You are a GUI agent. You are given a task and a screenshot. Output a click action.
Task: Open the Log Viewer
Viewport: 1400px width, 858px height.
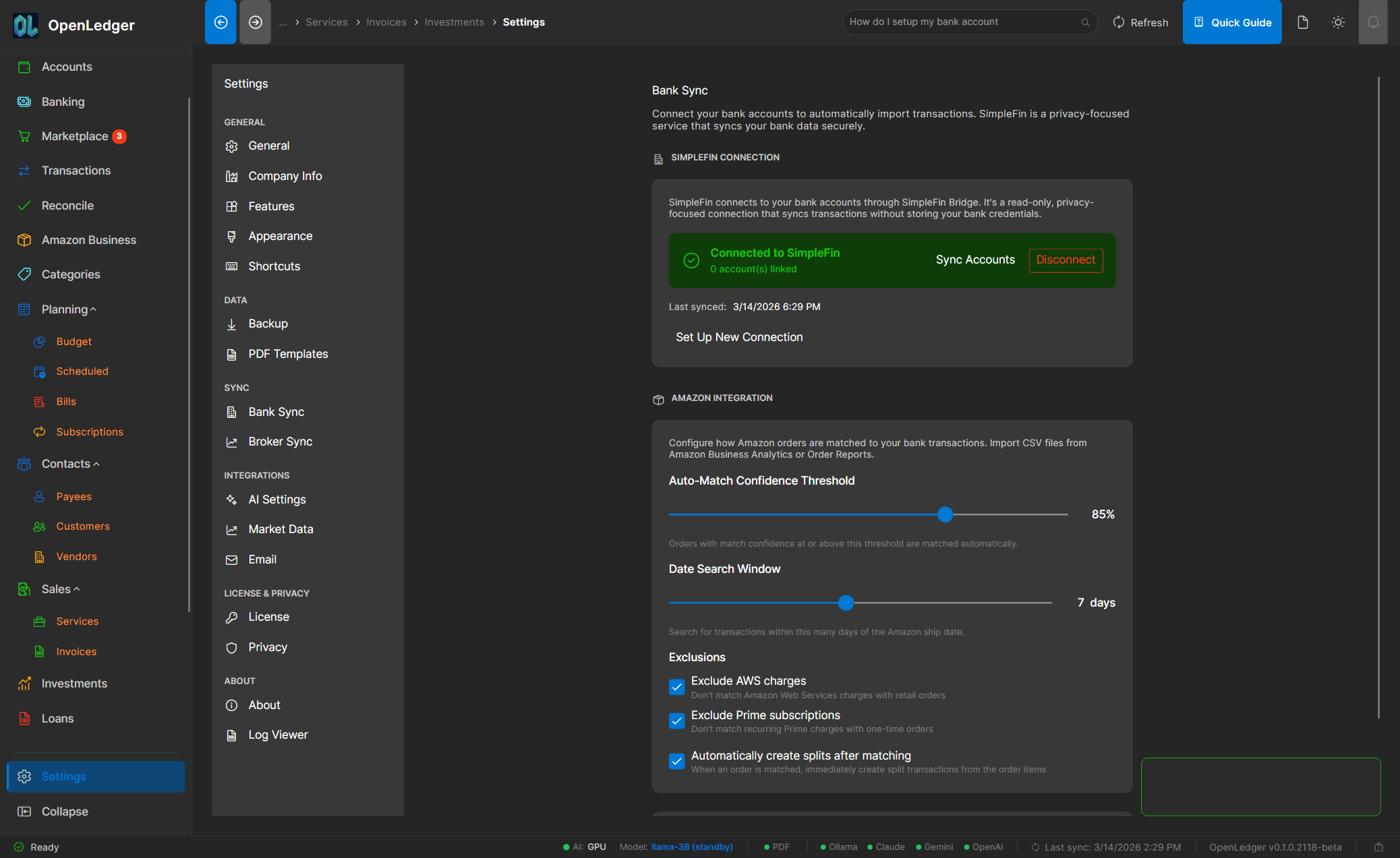(277, 734)
